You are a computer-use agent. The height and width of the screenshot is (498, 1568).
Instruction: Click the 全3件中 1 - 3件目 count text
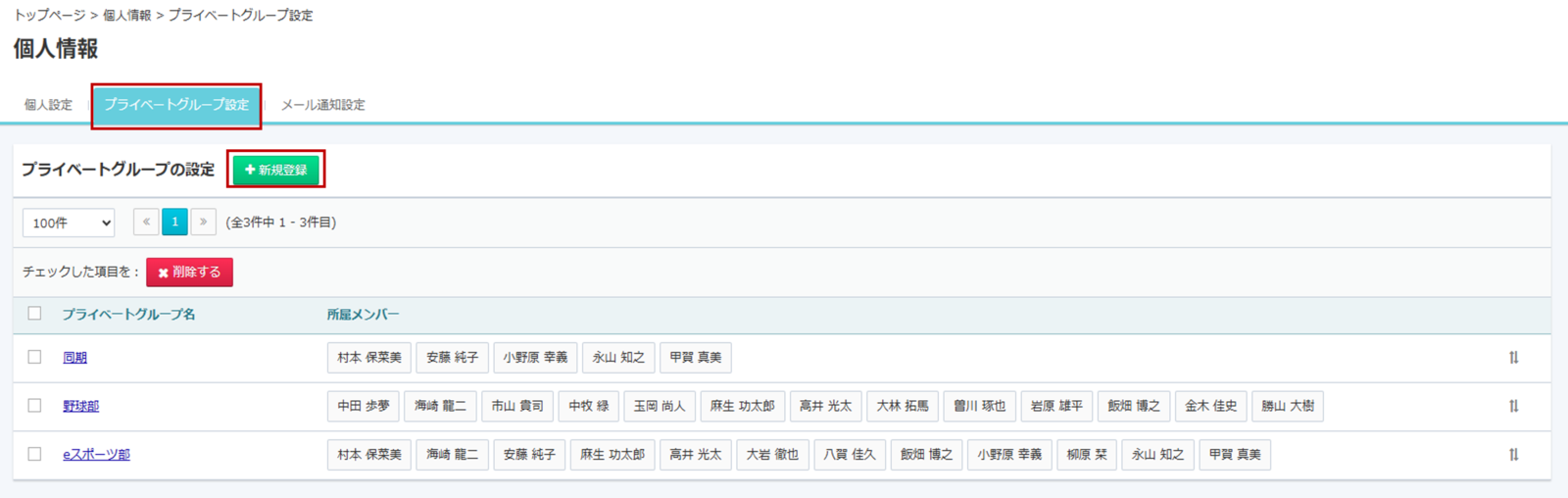281,223
